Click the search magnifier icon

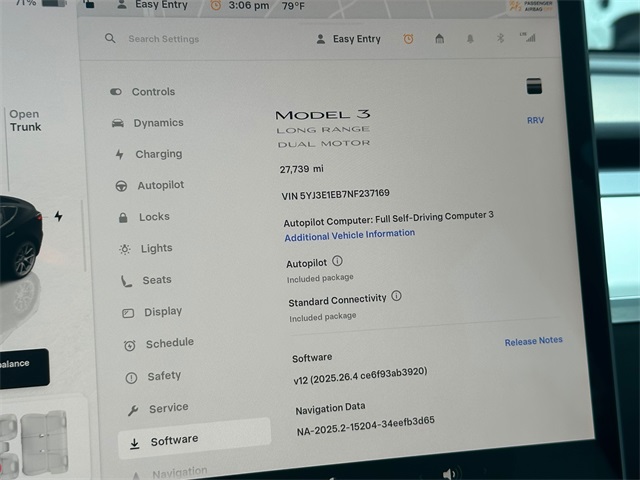coord(110,38)
